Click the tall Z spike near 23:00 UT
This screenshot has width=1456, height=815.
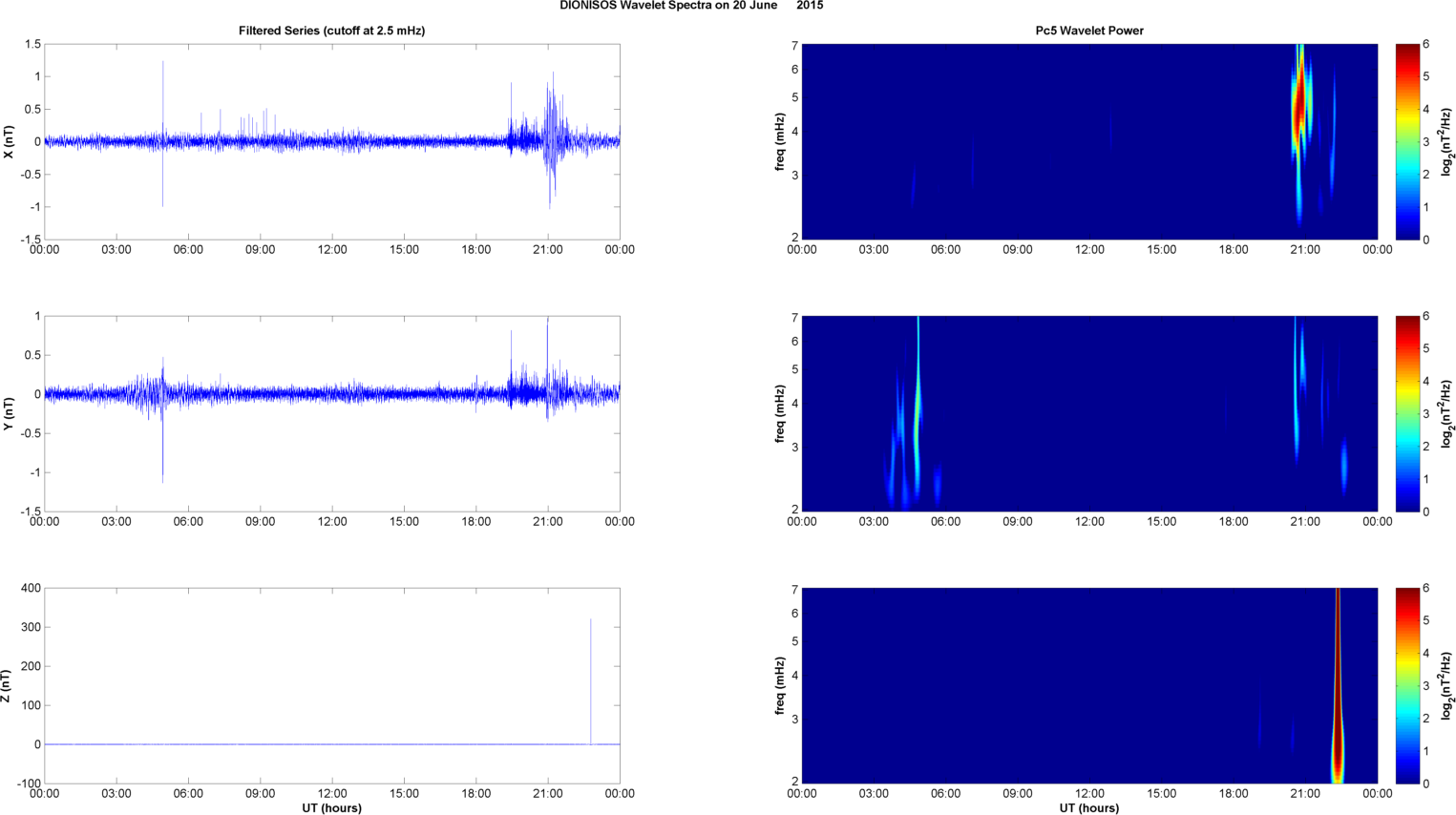pyautogui.click(x=591, y=681)
